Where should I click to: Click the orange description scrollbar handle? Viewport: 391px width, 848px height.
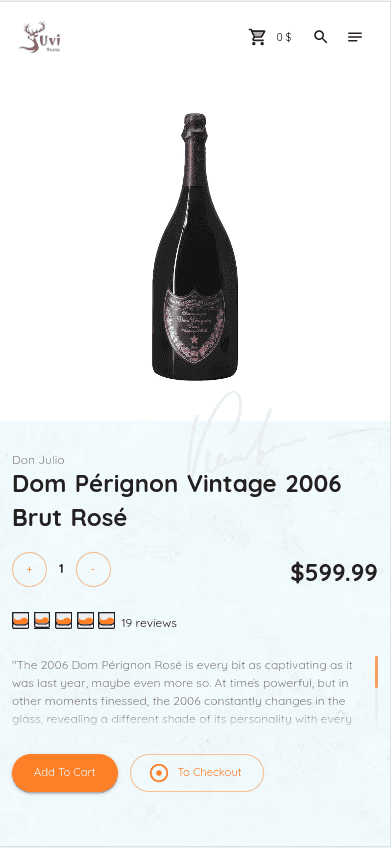376,672
